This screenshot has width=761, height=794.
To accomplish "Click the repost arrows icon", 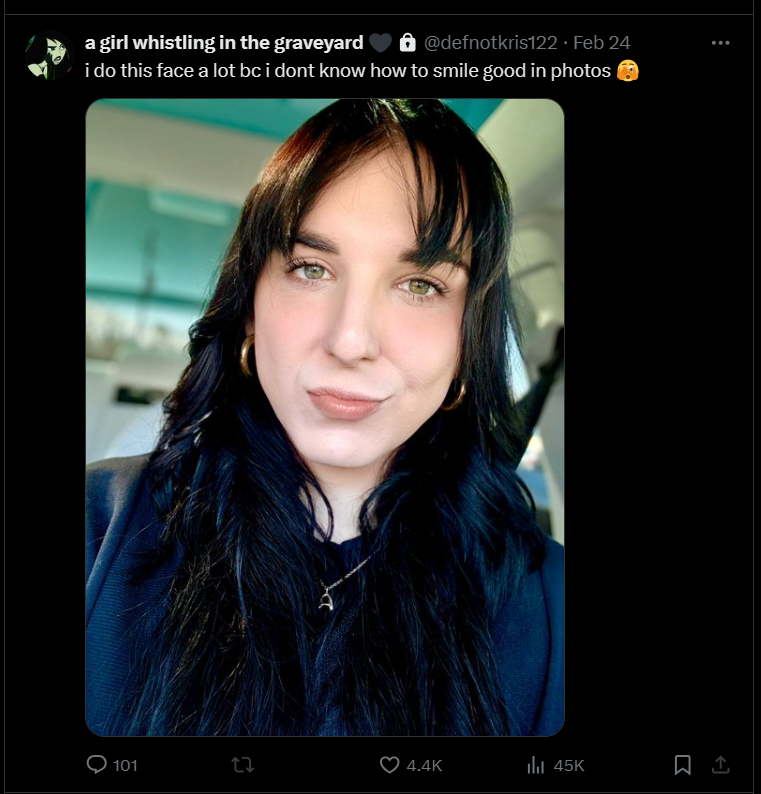I will [x=243, y=765].
